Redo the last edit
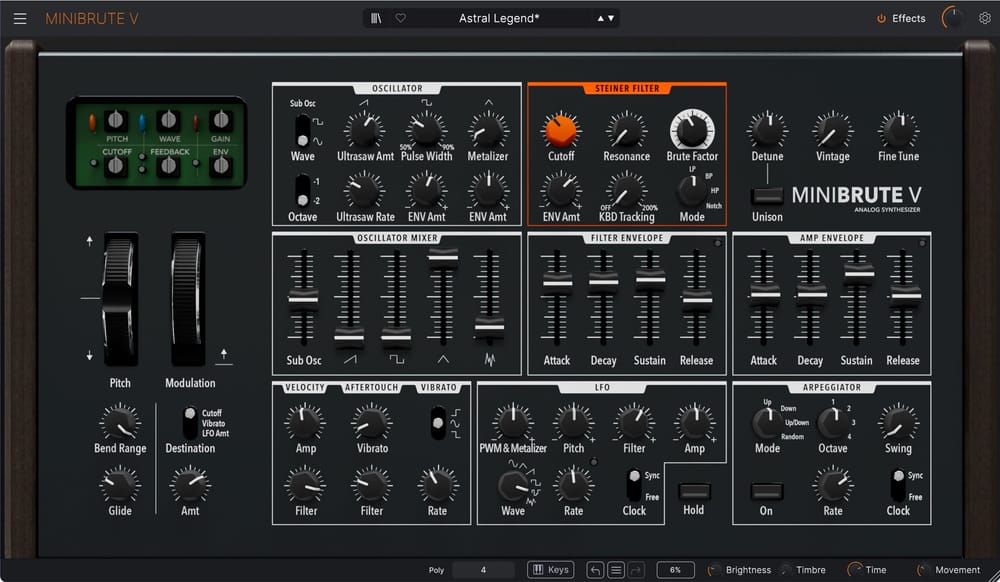This screenshot has width=1000, height=582. [x=636, y=570]
